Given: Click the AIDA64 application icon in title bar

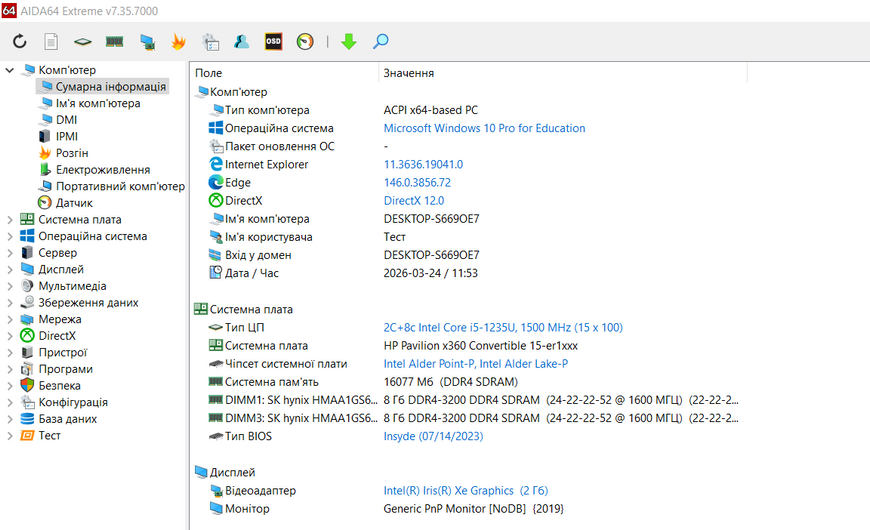Looking at the screenshot, I should [9, 11].
